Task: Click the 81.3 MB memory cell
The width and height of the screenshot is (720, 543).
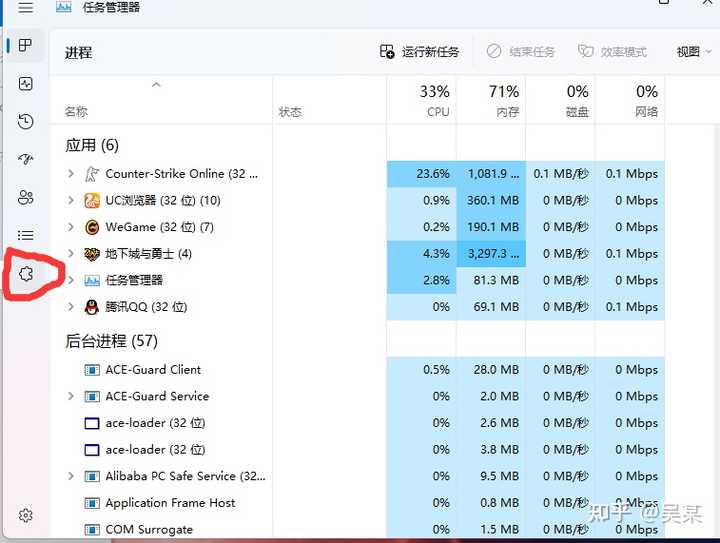Action: pos(491,280)
